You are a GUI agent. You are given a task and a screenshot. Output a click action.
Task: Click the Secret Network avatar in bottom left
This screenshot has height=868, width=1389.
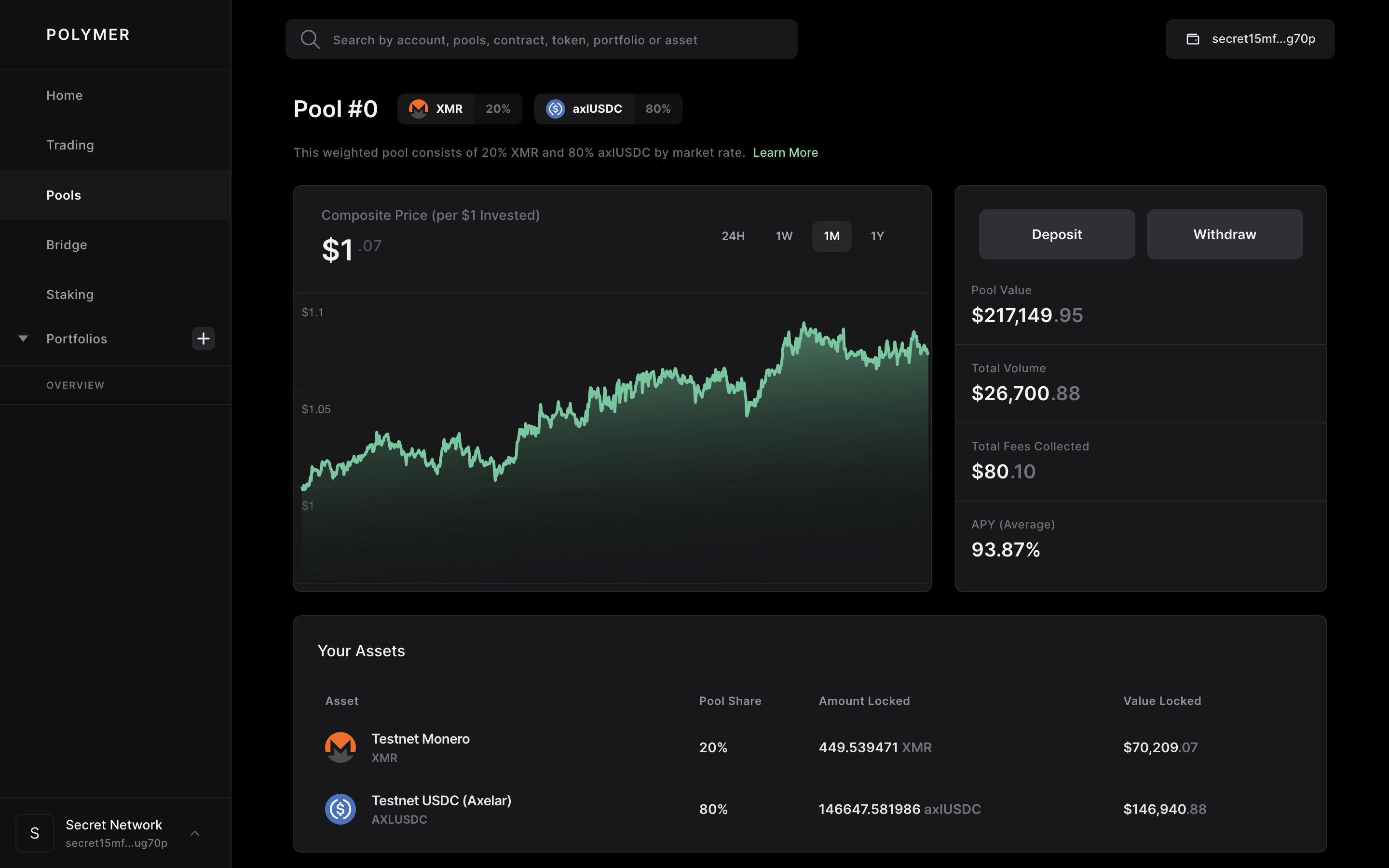click(34, 833)
